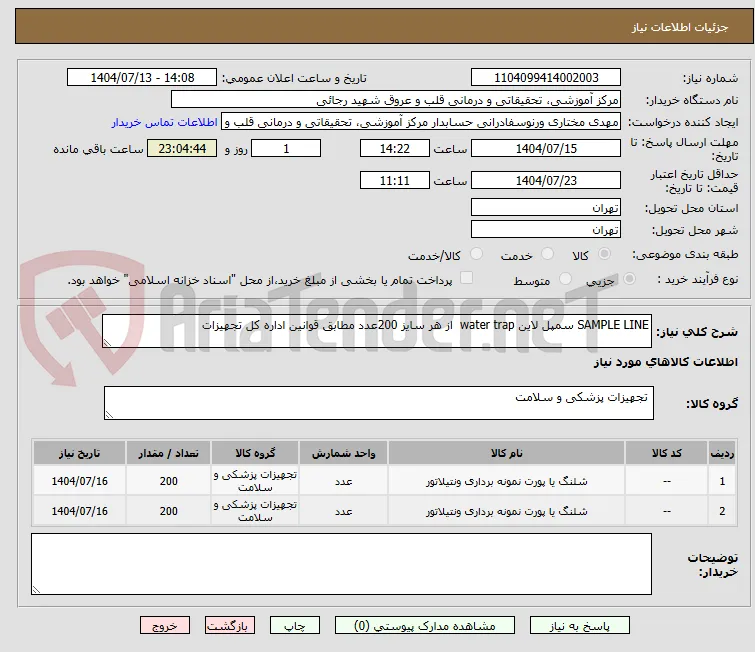This screenshot has width=755, height=652.
Task: Click unit عدد in row 2
Action: click(344, 511)
